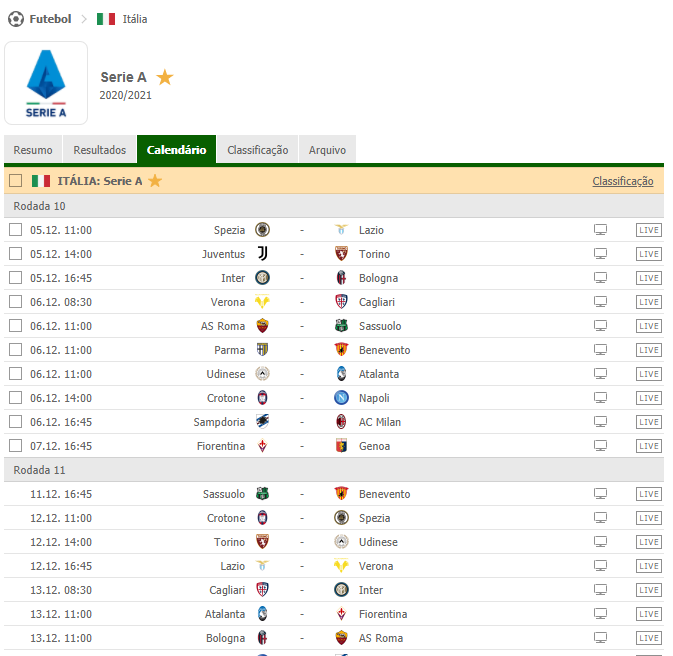Click TV icon for Cagliari - Inter
Image resolution: width=673 pixels, height=656 pixels.
pyautogui.click(x=600, y=590)
